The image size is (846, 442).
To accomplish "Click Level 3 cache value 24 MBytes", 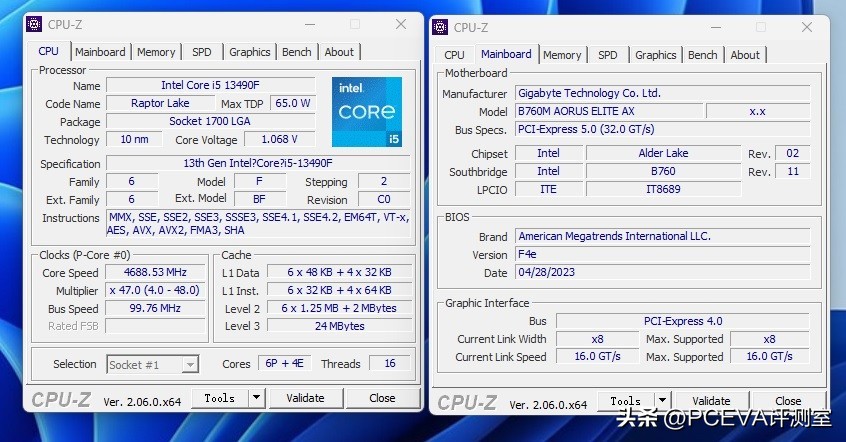I will 339,326.
